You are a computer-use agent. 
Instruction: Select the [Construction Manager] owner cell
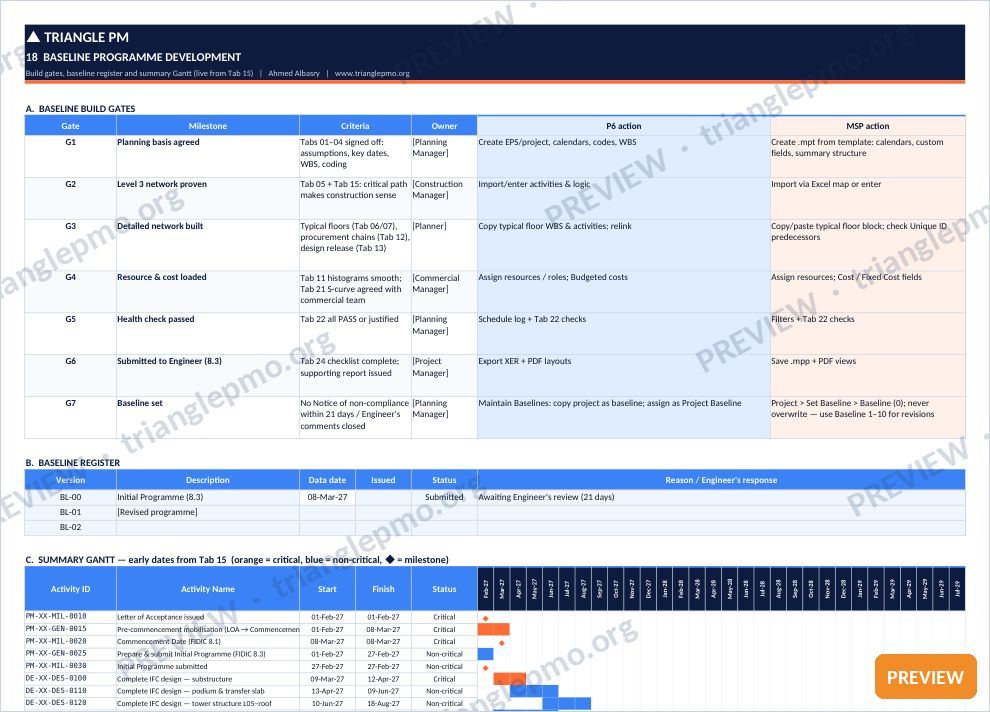point(444,198)
